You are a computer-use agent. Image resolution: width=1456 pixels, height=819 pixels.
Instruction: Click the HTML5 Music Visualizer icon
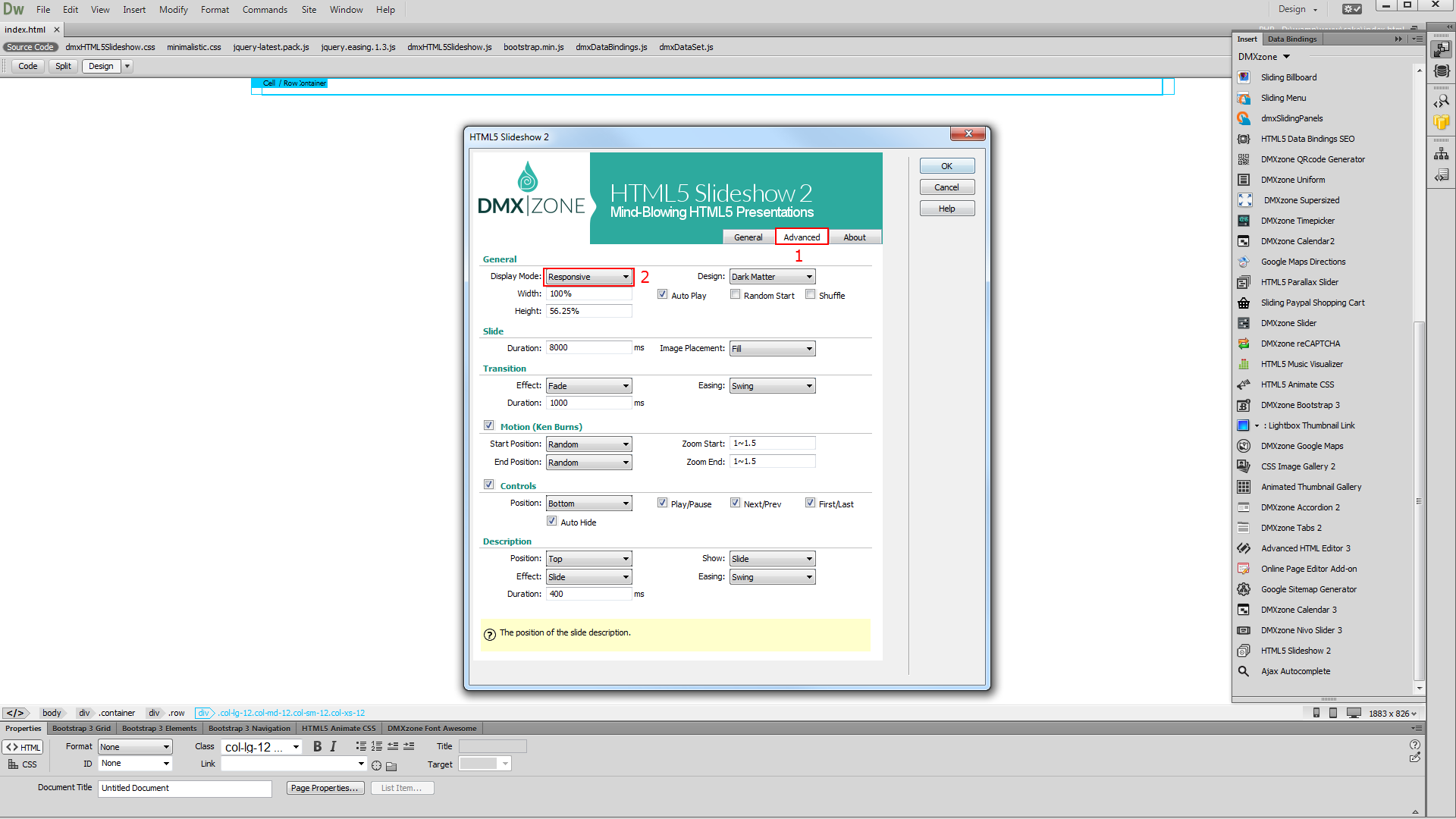coord(1244,364)
